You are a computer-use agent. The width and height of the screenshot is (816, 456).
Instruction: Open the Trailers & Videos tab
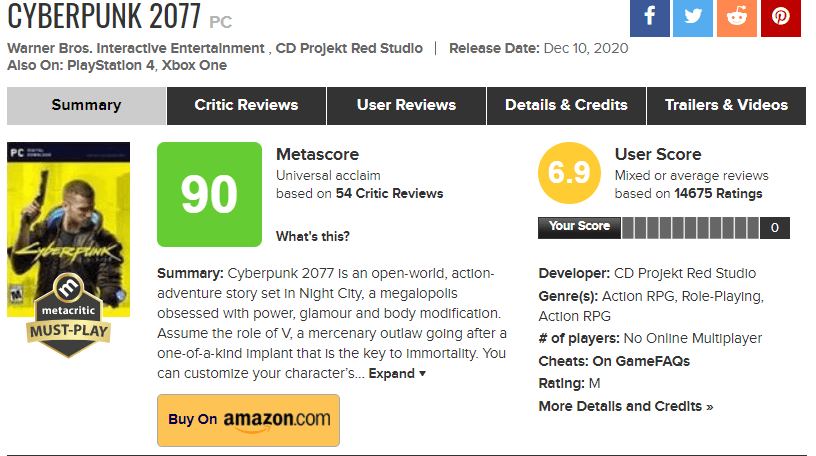click(726, 105)
